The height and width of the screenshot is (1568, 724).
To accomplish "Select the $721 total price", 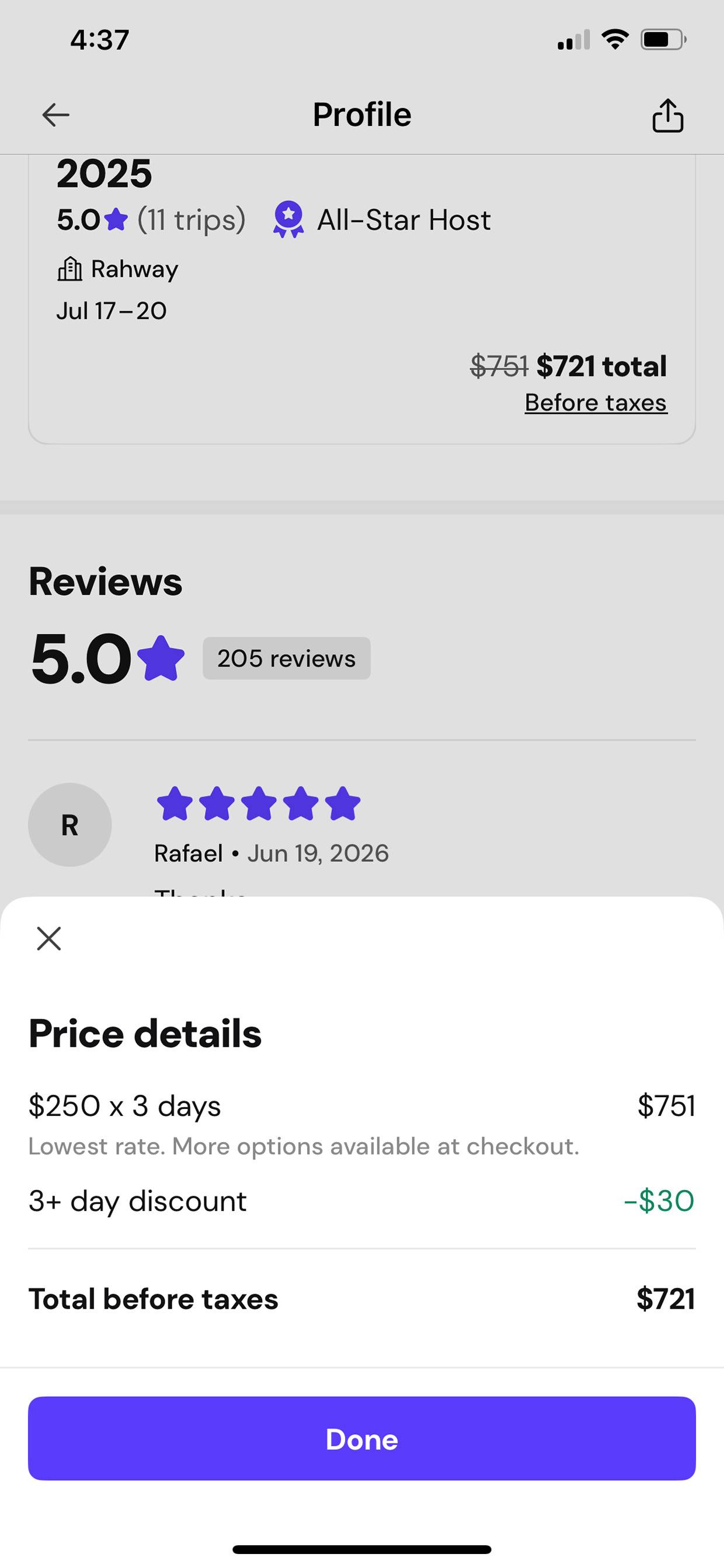I will tap(601, 366).
